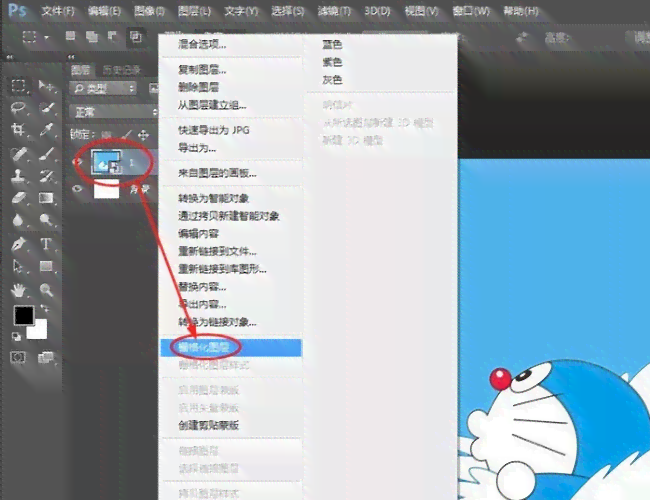The width and height of the screenshot is (650, 500).
Task: Select the Zoom tool in toolbox
Action: [x=46, y=290]
